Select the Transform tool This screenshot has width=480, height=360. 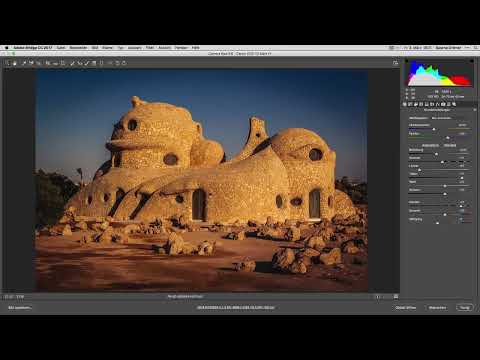(x=63, y=63)
